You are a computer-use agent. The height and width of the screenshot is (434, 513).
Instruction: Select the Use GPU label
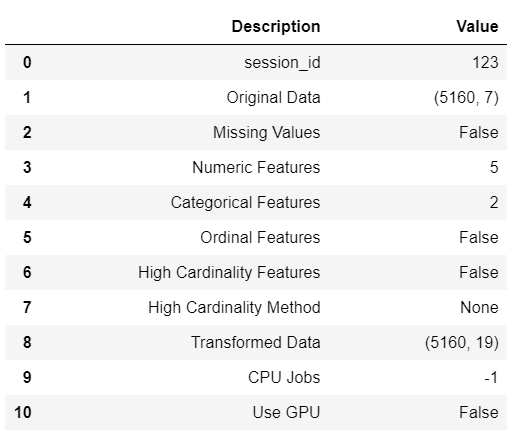click(286, 412)
